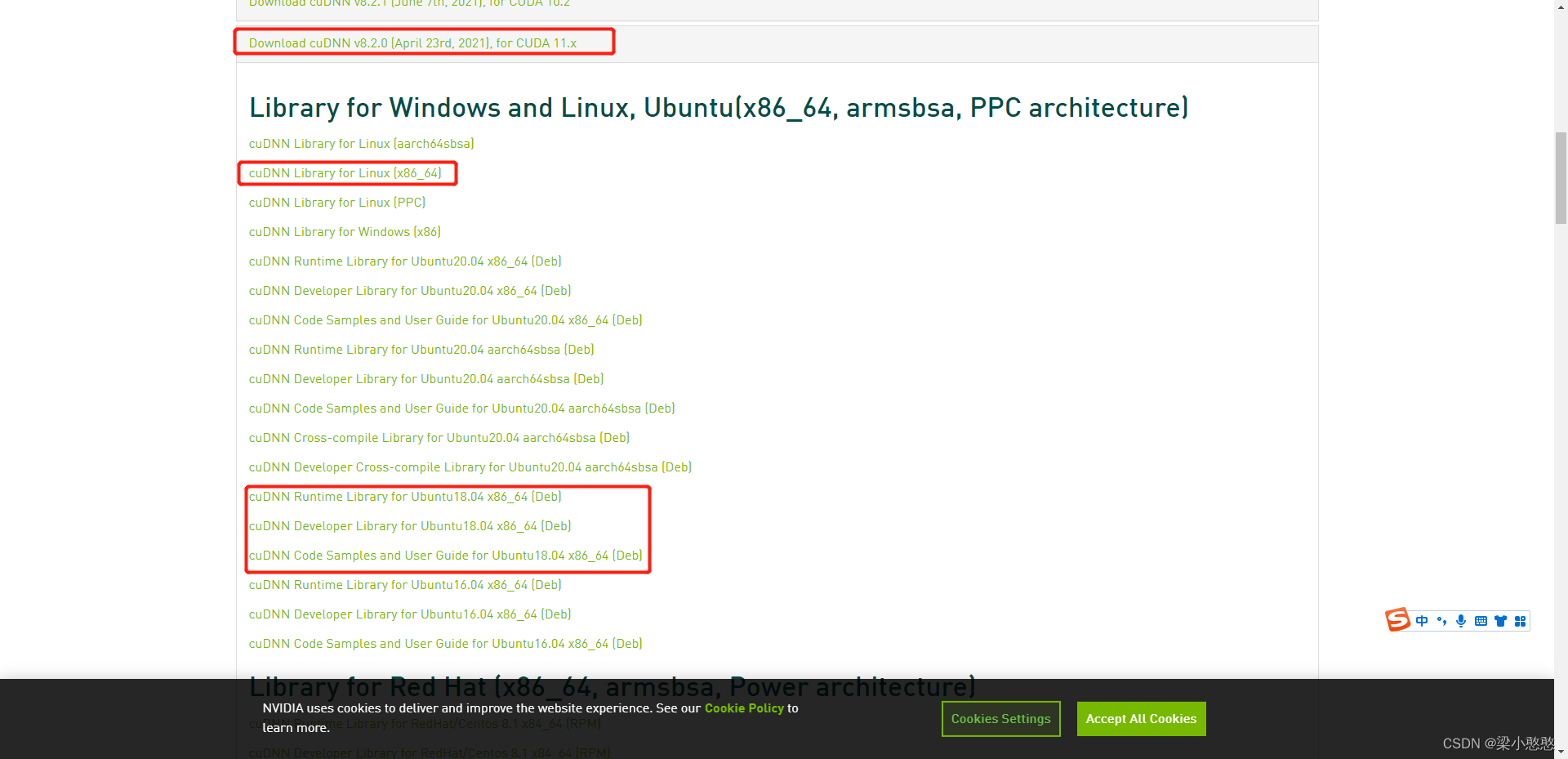Open Code Samples for Ubuntu20.04 x86_64
This screenshot has width=1568, height=759.
[x=445, y=320]
